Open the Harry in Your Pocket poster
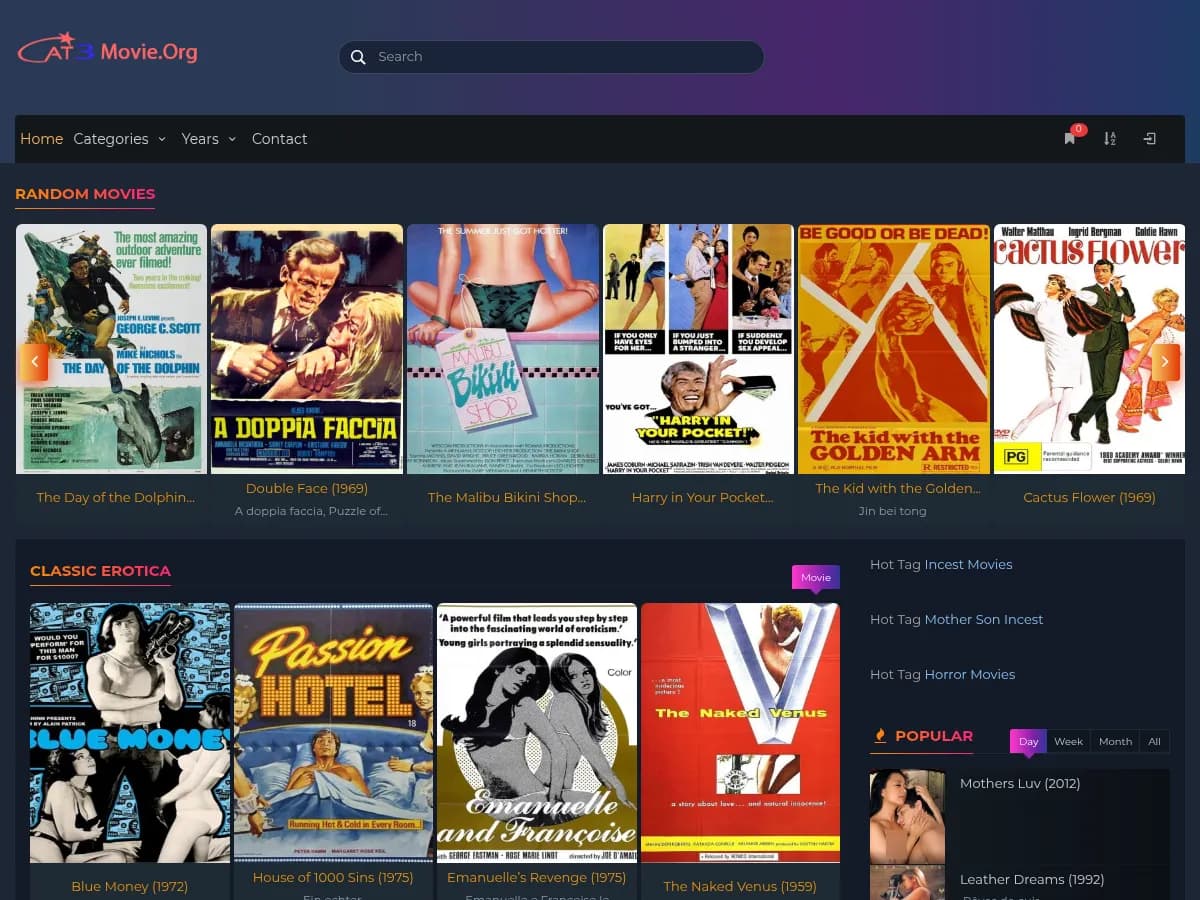This screenshot has height=900, width=1200. [698, 349]
